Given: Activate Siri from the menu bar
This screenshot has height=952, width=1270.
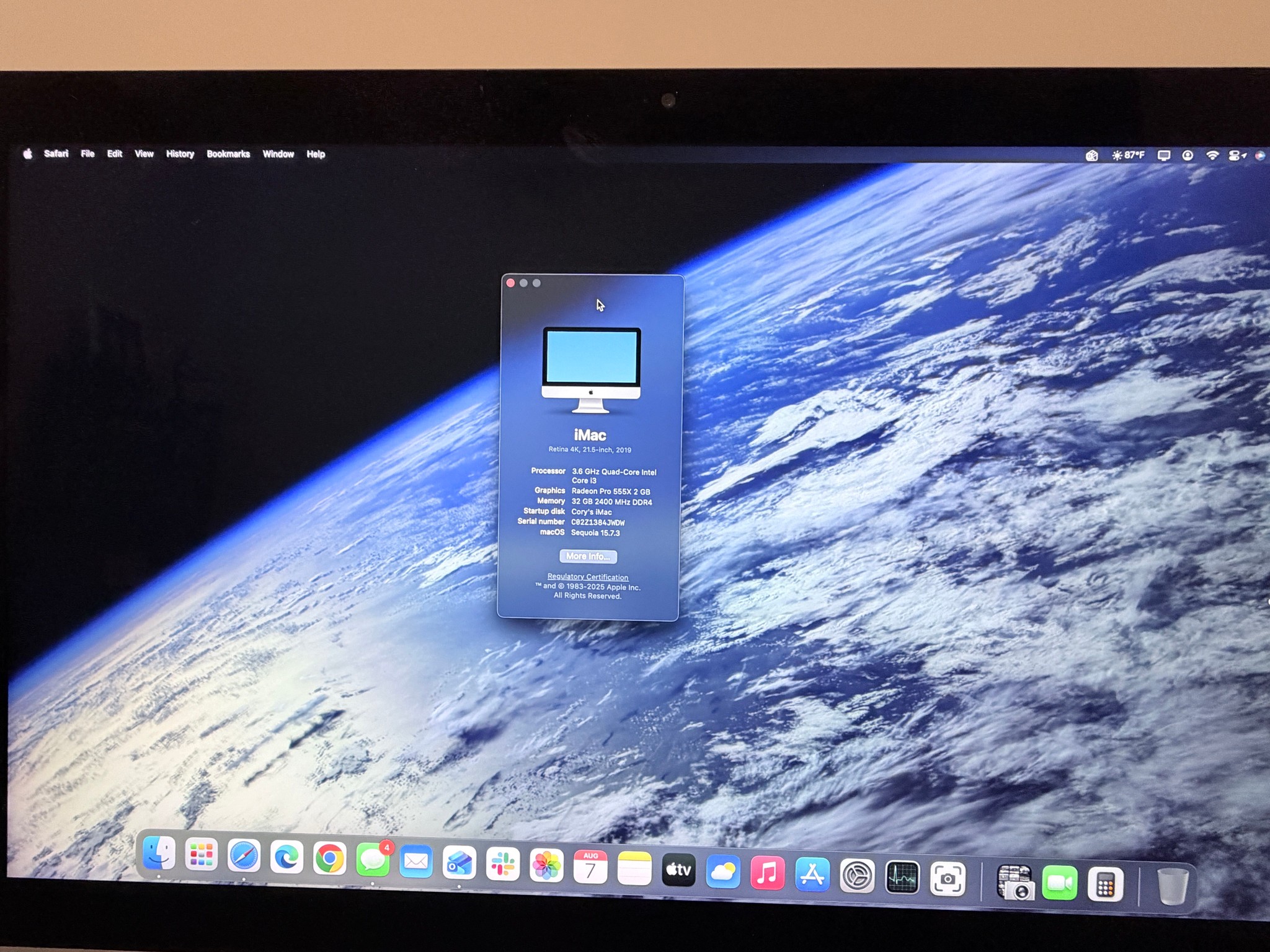Looking at the screenshot, I should 1260,156.
